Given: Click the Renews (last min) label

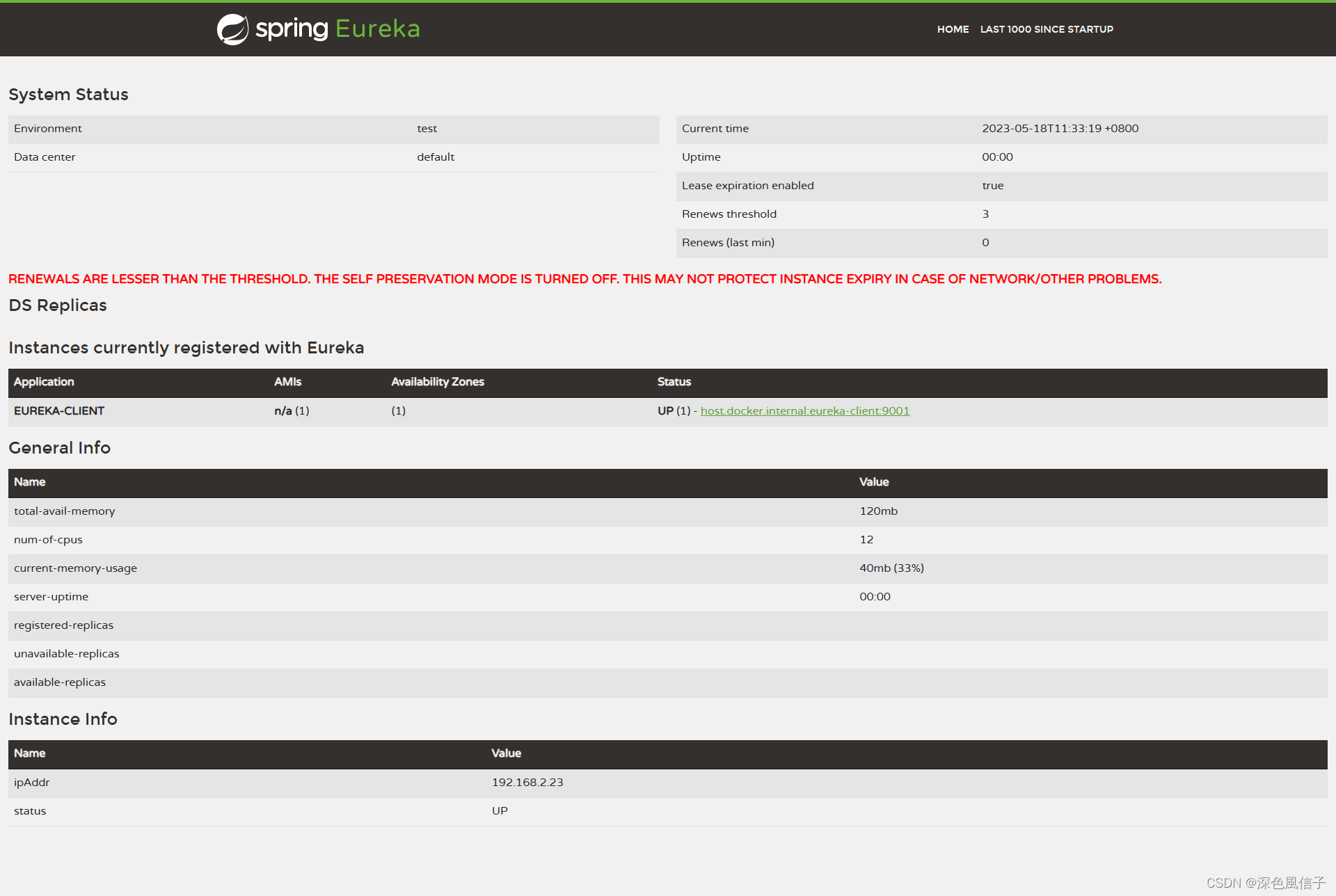Looking at the screenshot, I should point(728,243).
